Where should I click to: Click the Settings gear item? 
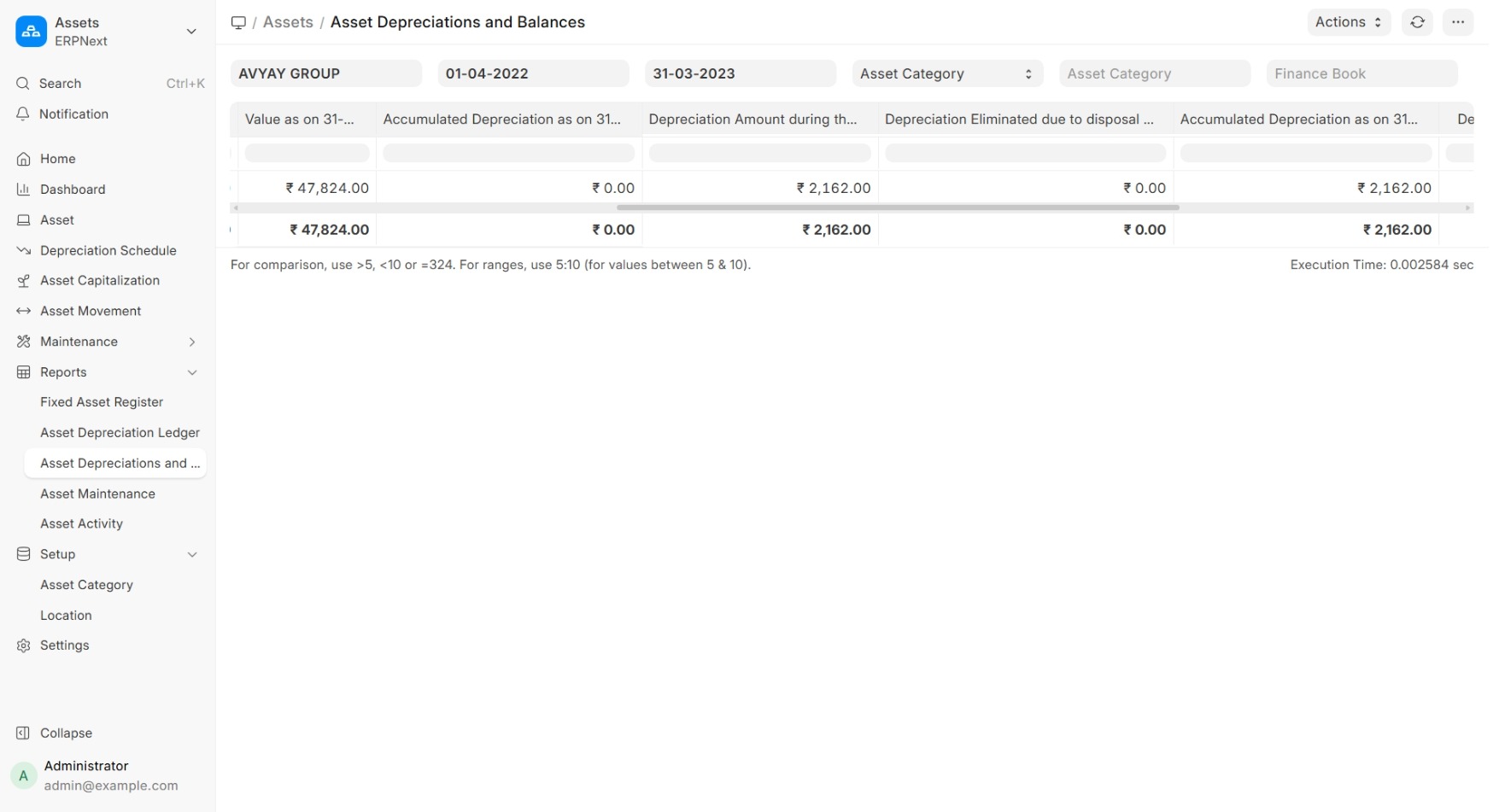click(x=64, y=646)
